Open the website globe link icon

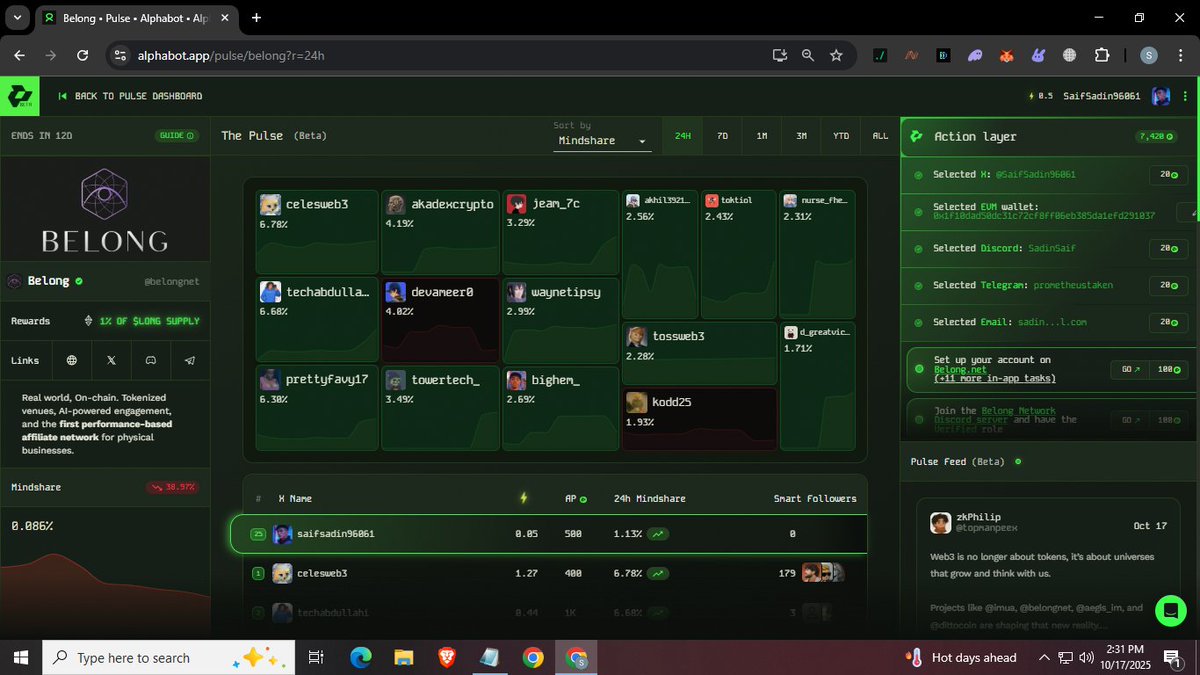pos(71,360)
